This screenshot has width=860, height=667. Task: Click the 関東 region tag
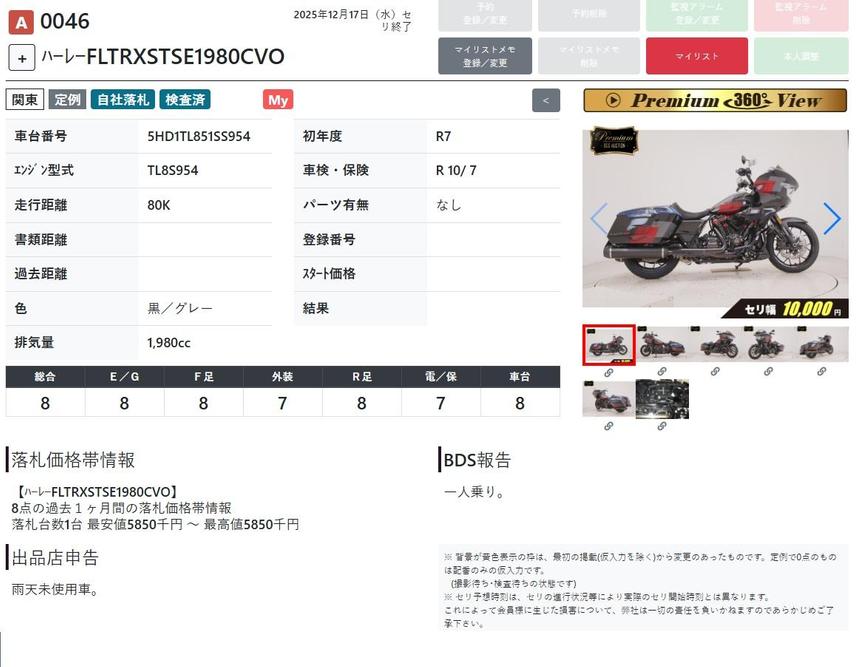point(25,100)
